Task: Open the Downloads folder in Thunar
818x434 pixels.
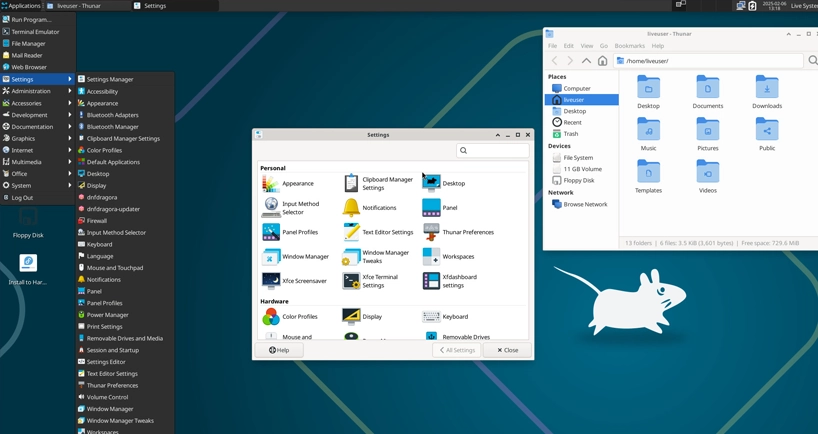Action: point(767,91)
